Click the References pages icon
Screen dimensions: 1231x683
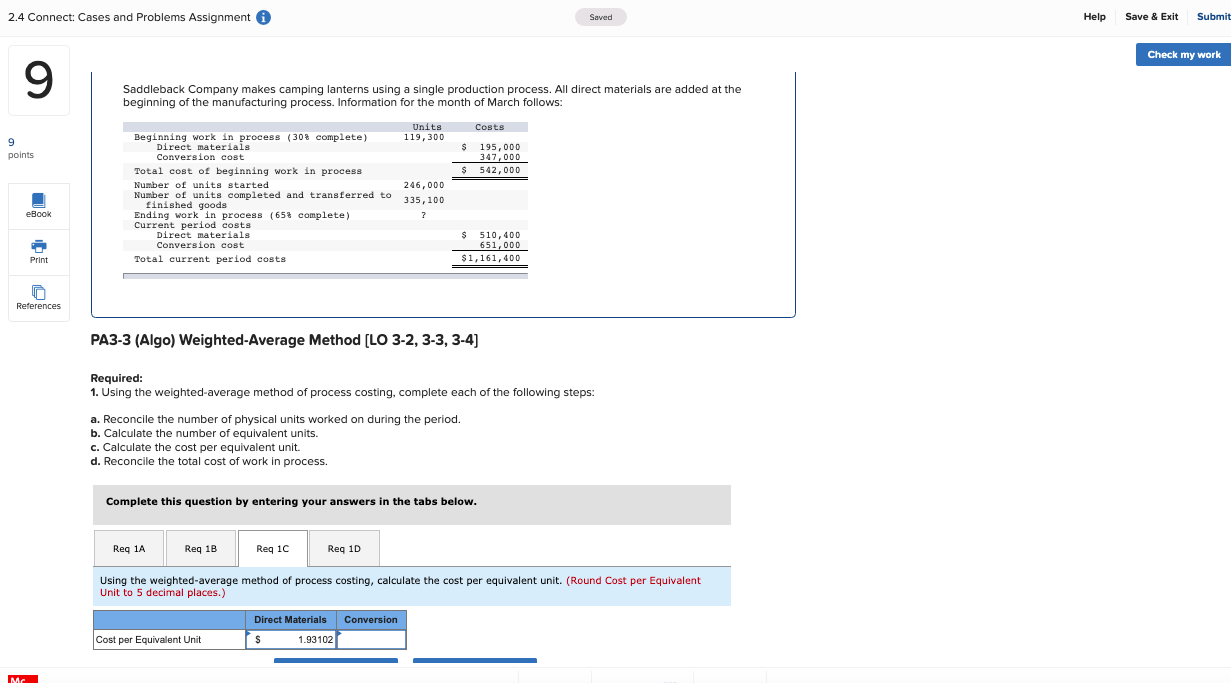38,291
